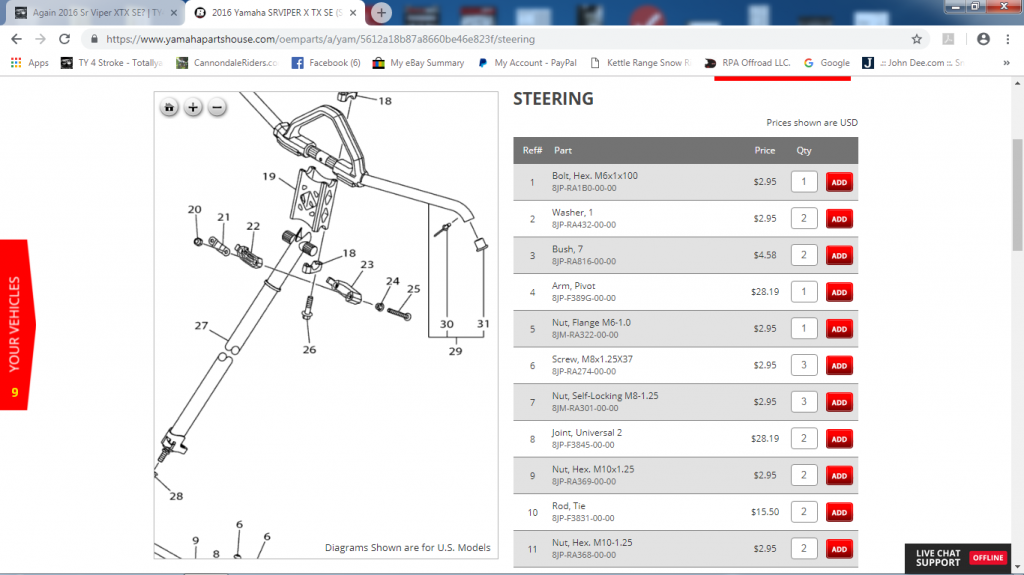Edit quantity for Arm, Pivot
The image size is (1024, 575).
pyautogui.click(x=804, y=291)
